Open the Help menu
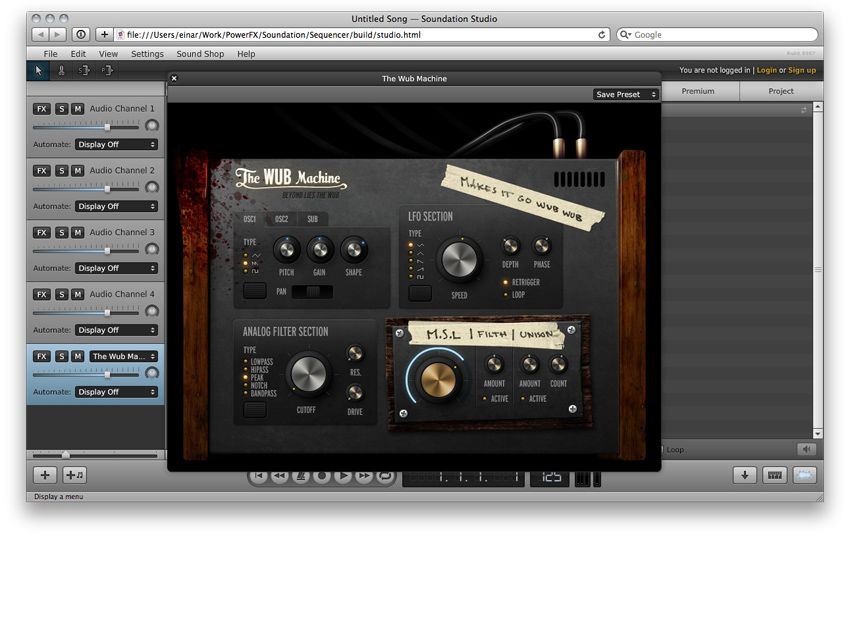Image resolution: width=850 pixels, height=638 pixels. [x=246, y=54]
